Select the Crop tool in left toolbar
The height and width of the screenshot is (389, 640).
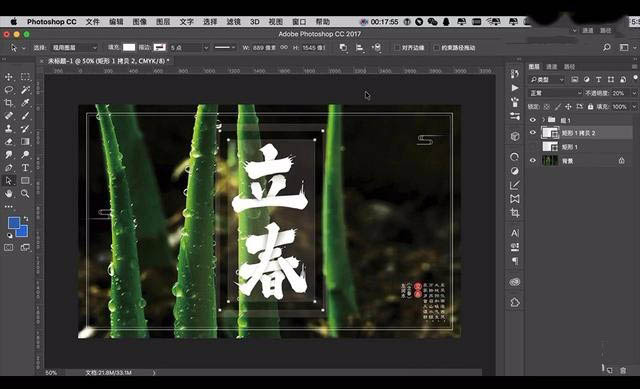point(9,103)
